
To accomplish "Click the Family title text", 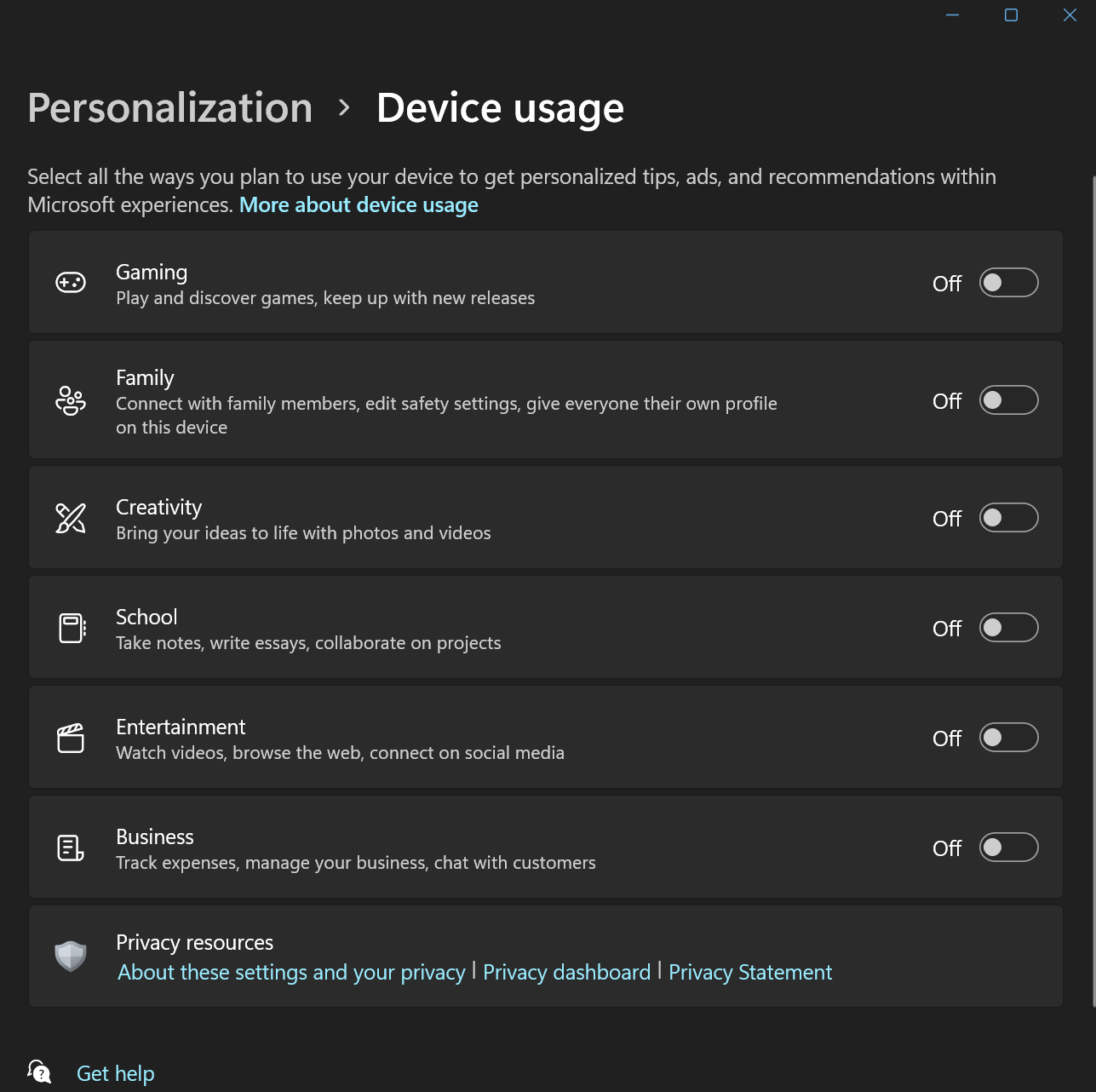I will (x=145, y=377).
